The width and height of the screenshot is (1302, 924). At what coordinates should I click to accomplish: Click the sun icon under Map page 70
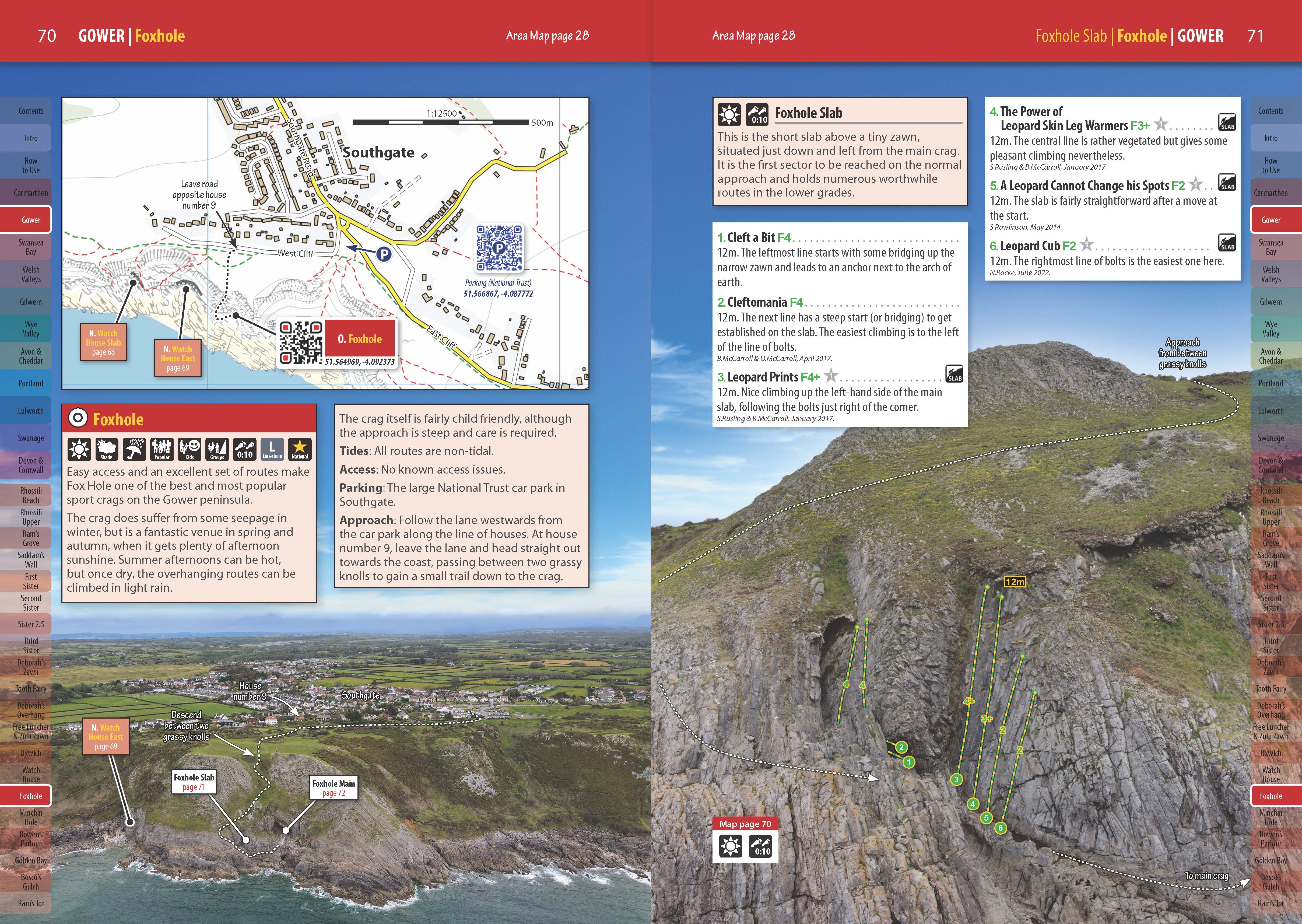730,846
